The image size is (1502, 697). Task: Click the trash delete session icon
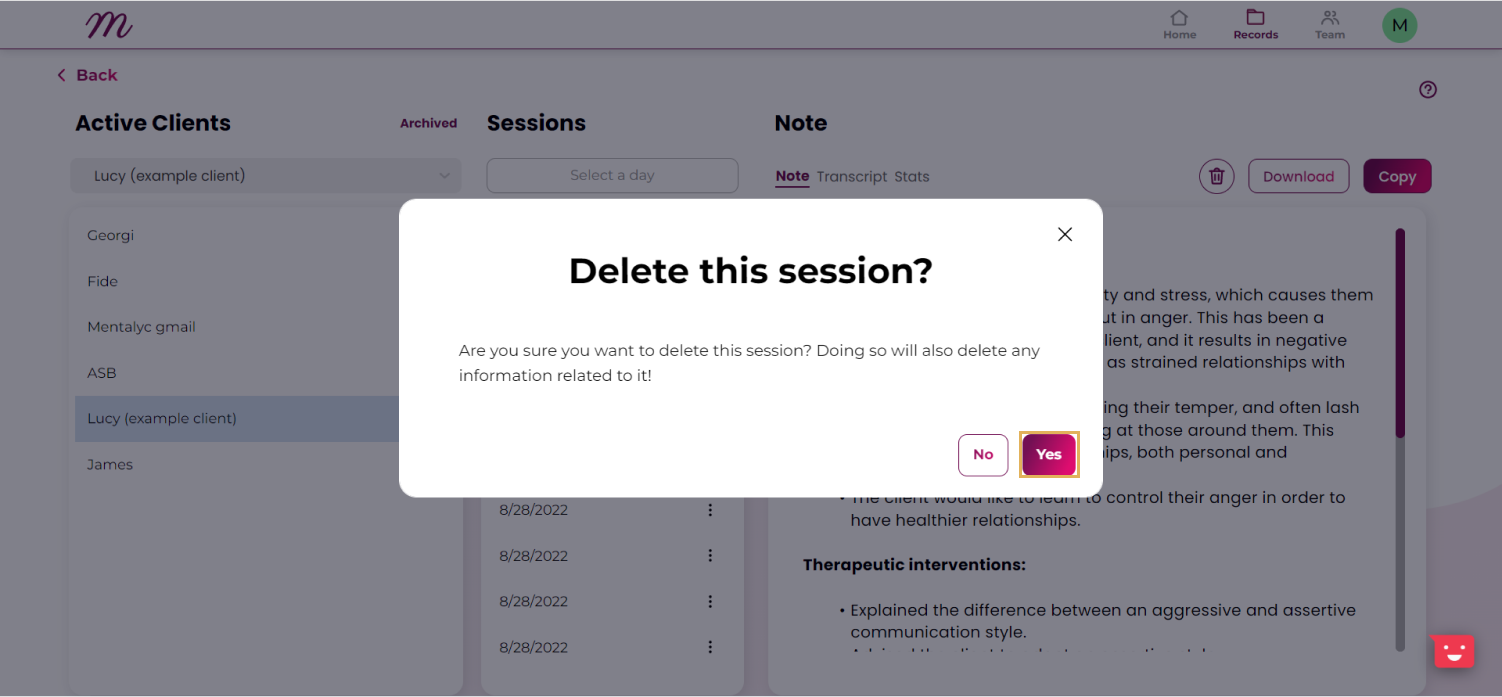coord(1216,177)
